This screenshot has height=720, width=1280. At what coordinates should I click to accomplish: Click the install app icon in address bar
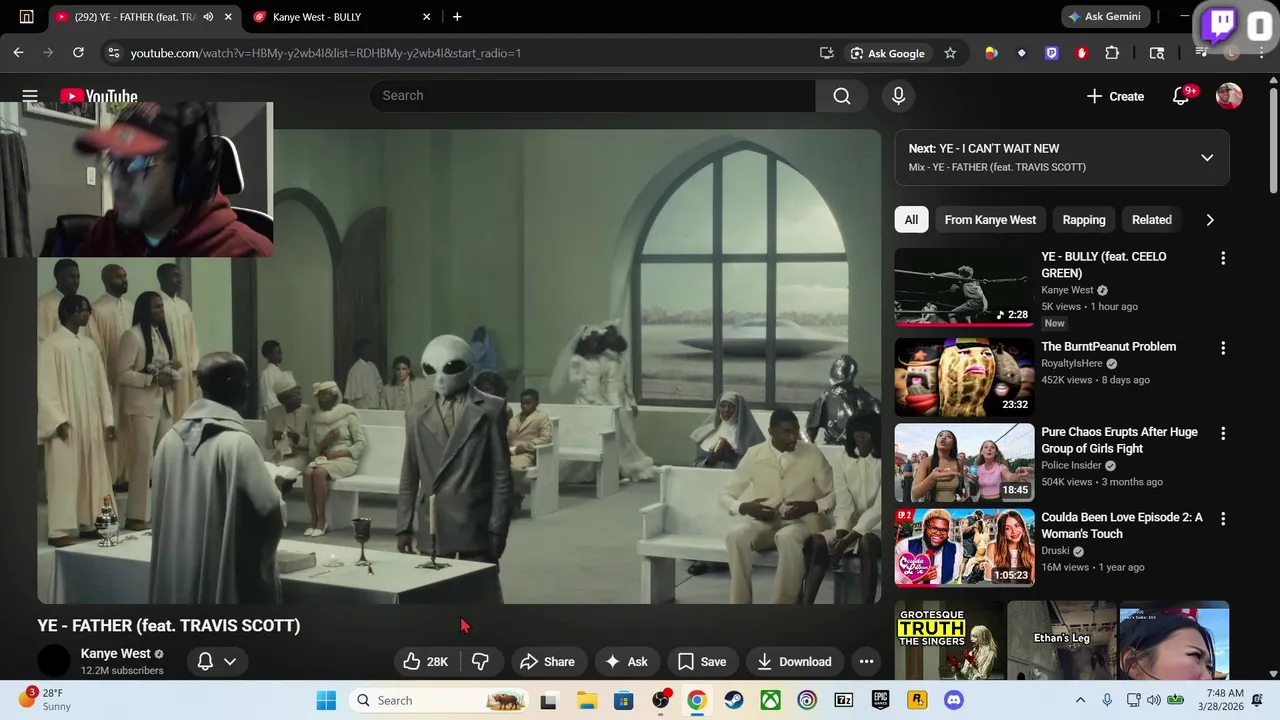pos(827,53)
